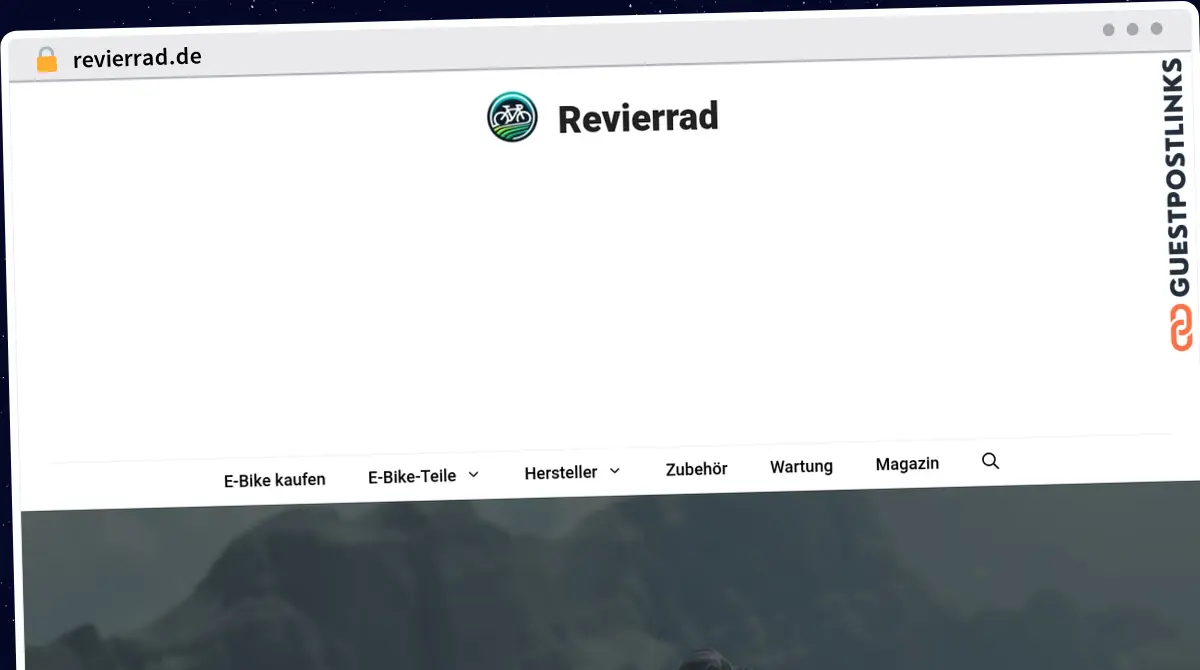The height and width of the screenshot is (670, 1200).
Task: Click the padlock icon in address bar
Action: coord(46,60)
